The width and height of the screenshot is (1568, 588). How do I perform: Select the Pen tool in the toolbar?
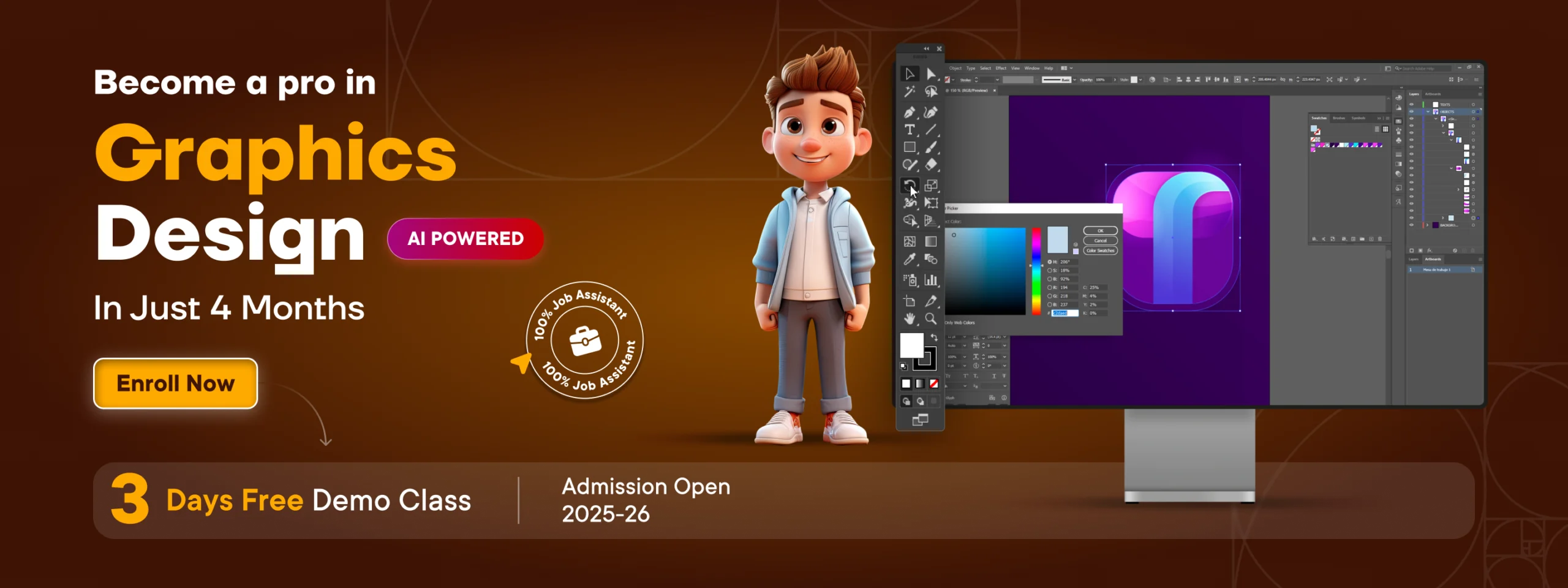click(910, 112)
